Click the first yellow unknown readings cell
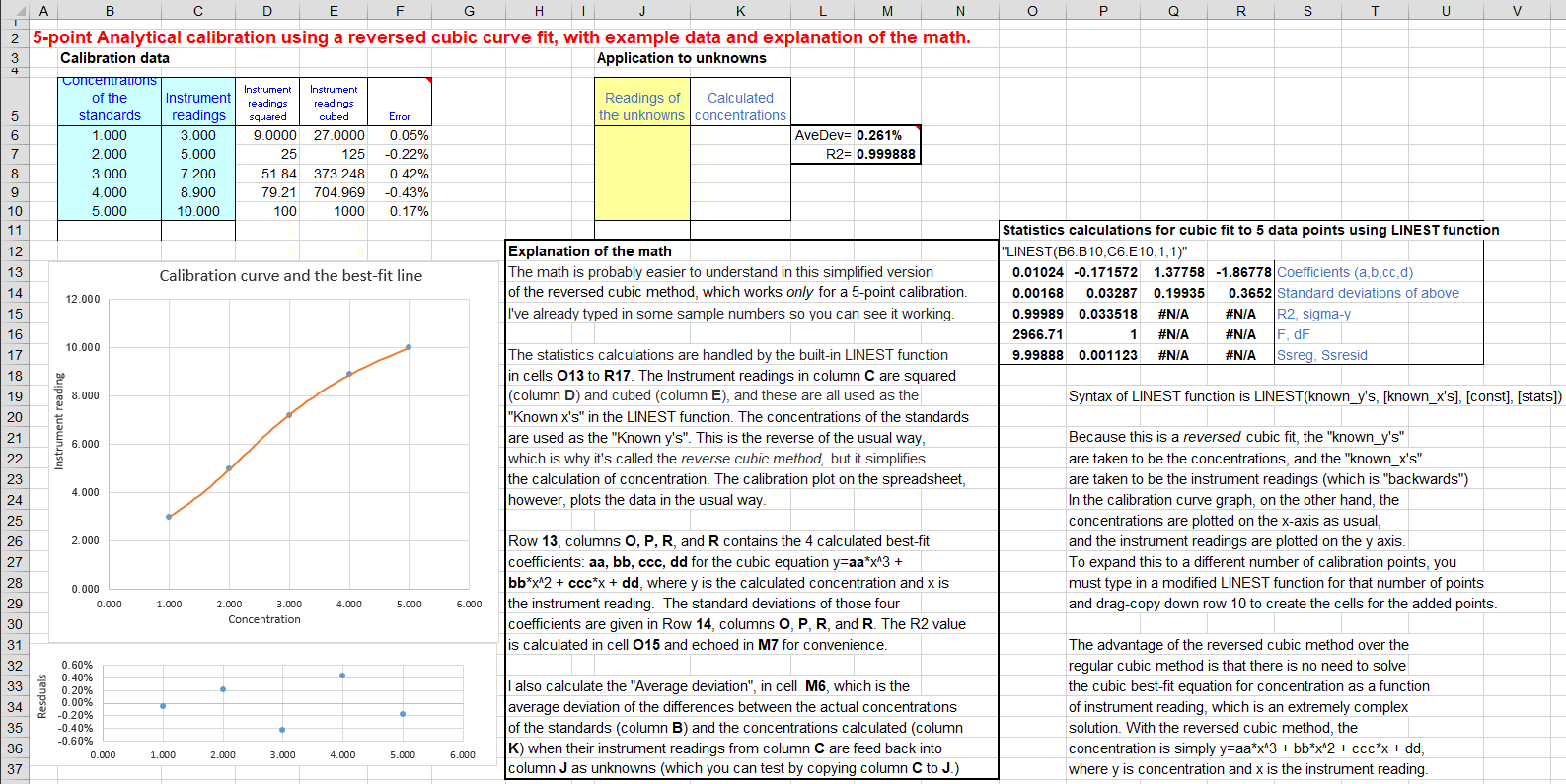 (641, 135)
